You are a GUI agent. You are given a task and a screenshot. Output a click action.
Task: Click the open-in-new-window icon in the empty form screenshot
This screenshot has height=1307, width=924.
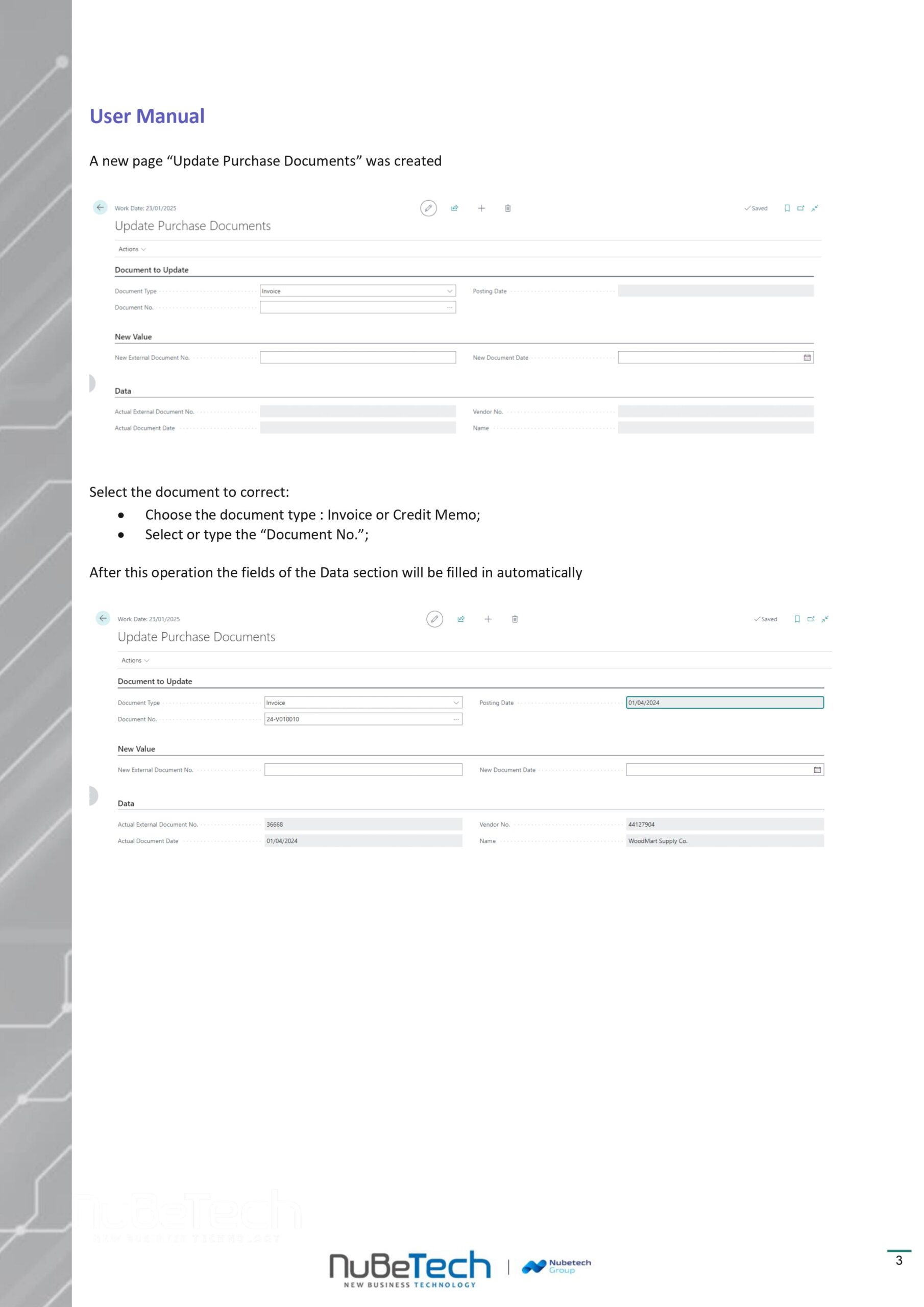(800, 208)
